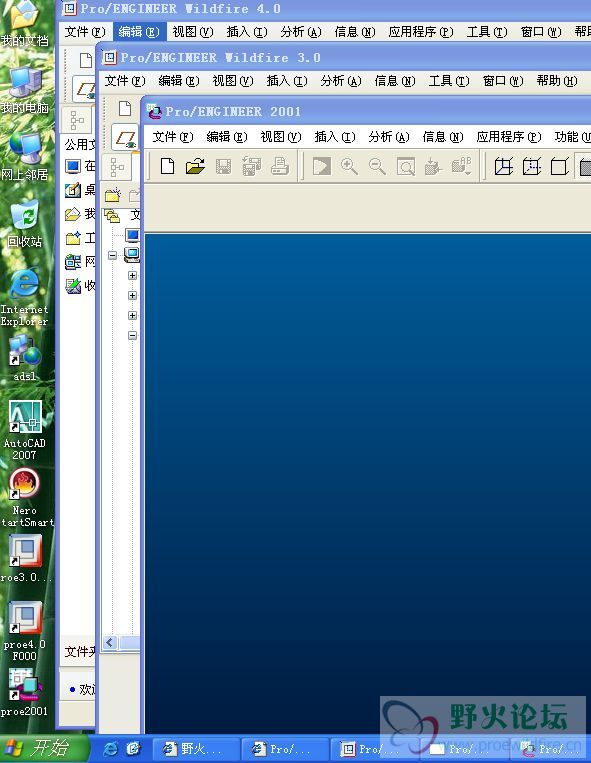The width and height of the screenshot is (591, 763).
Task: Open 编辑(E) menu in Wildfire 4.0
Action: [x=139, y=32]
